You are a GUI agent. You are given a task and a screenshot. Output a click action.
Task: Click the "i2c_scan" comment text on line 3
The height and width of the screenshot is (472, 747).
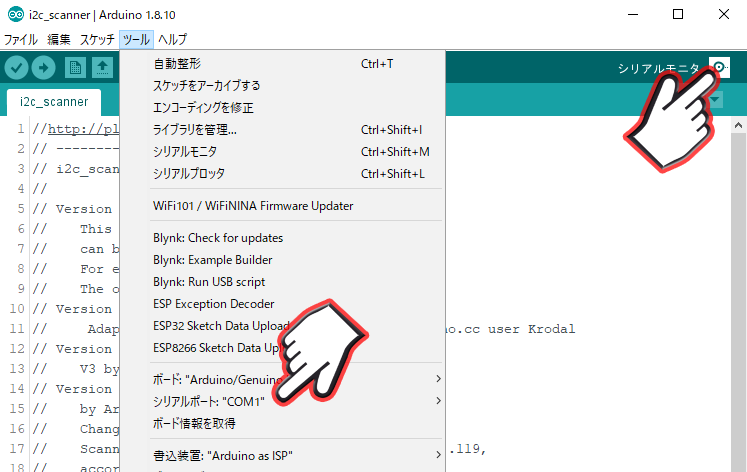(x=88, y=169)
